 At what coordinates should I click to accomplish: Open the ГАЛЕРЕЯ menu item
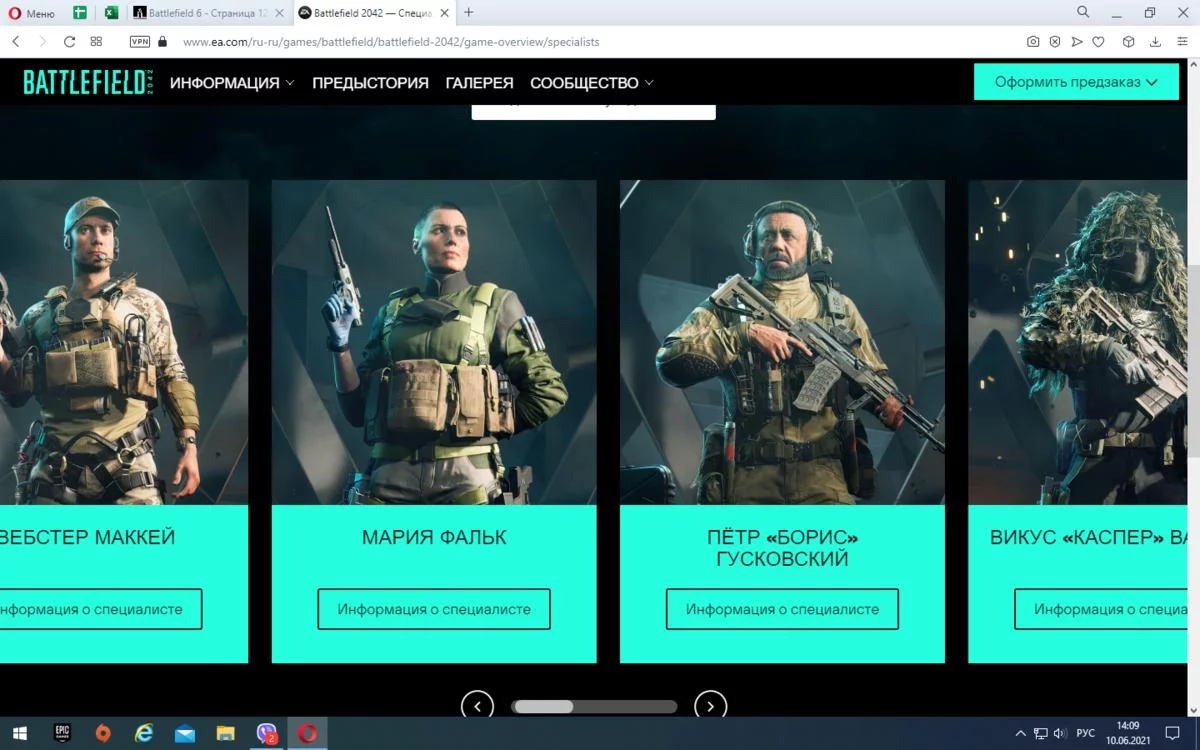479,83
